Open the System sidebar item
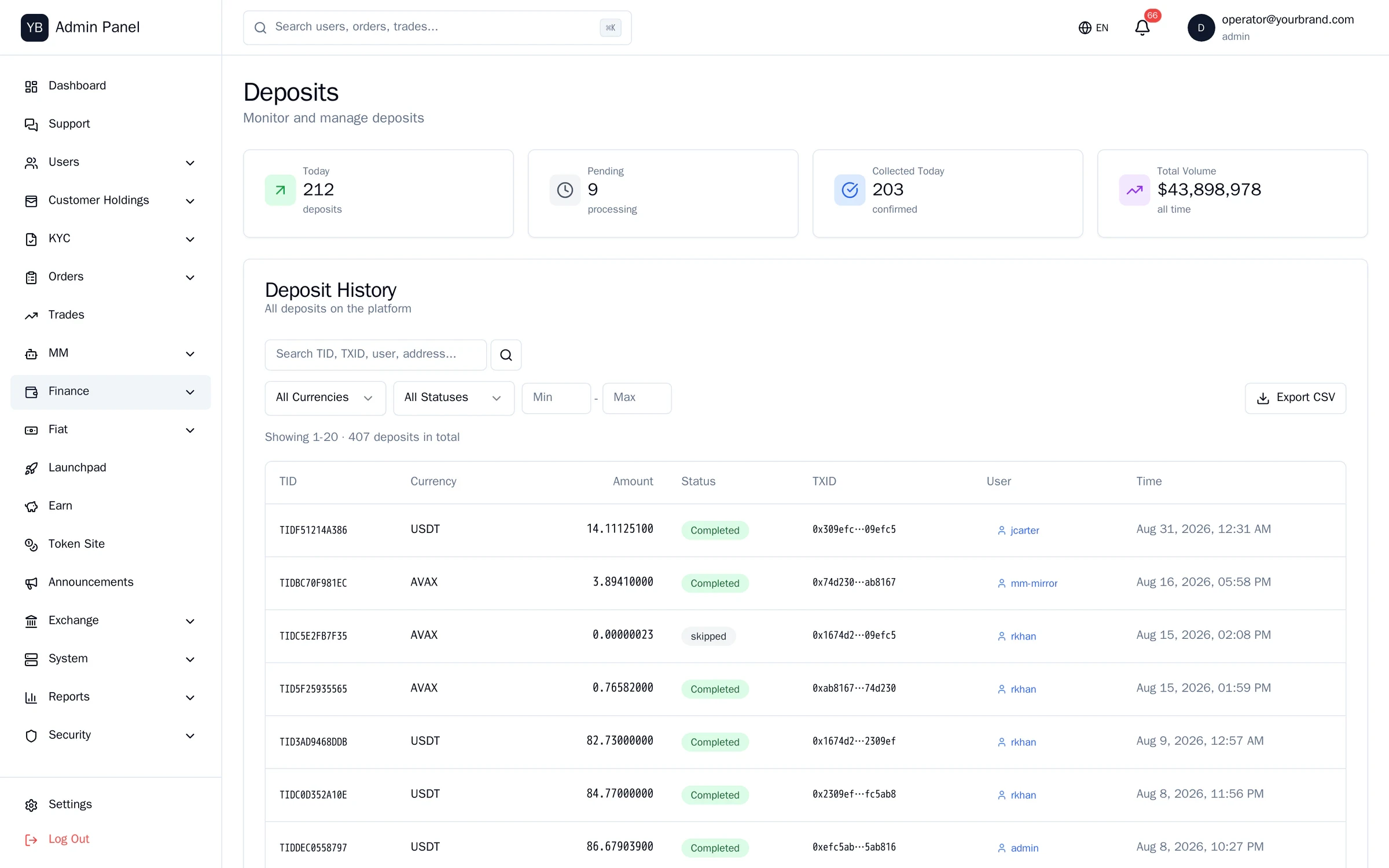 [x=111, y=659]
